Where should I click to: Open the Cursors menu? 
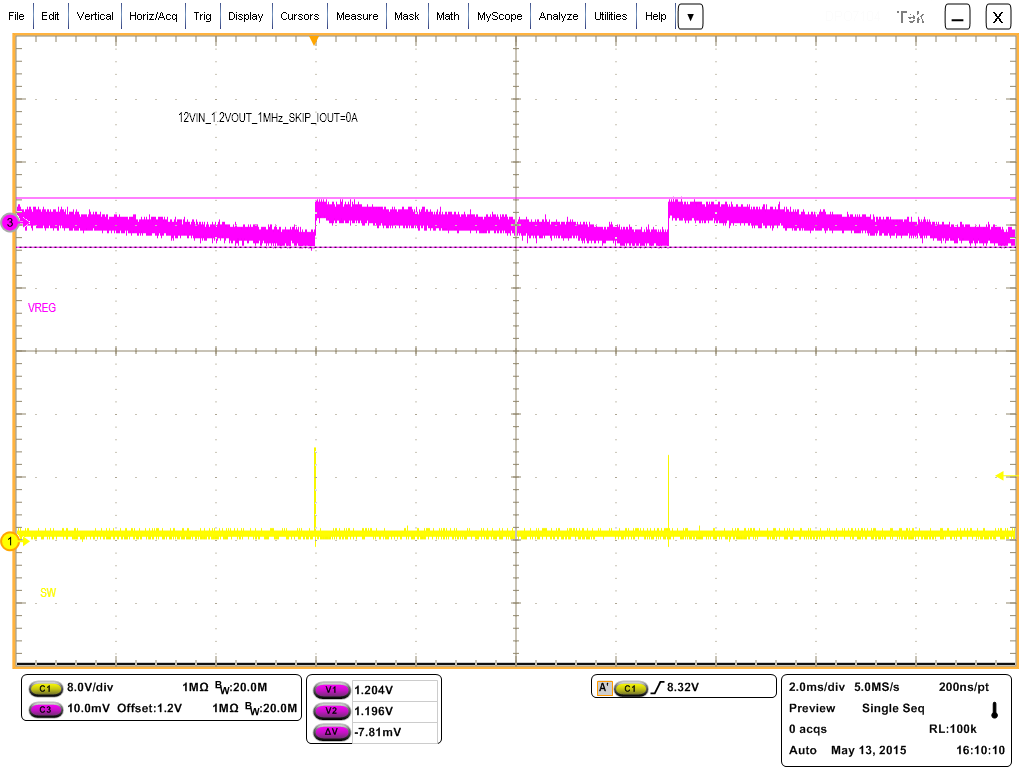(300, 16)
